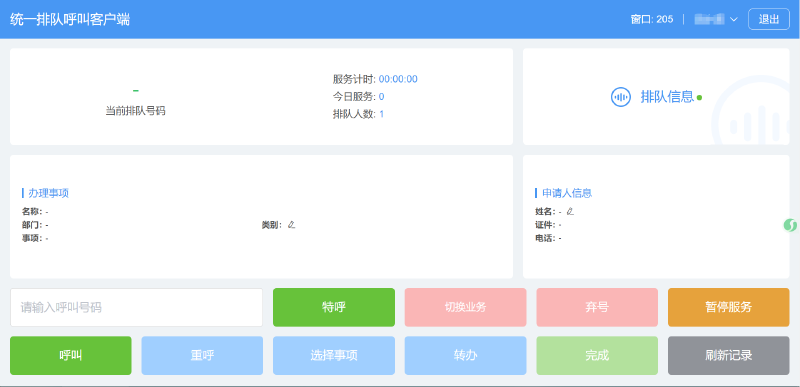Click the 办理事项 section heading
The image size is (800, 387).
(48, 193)
